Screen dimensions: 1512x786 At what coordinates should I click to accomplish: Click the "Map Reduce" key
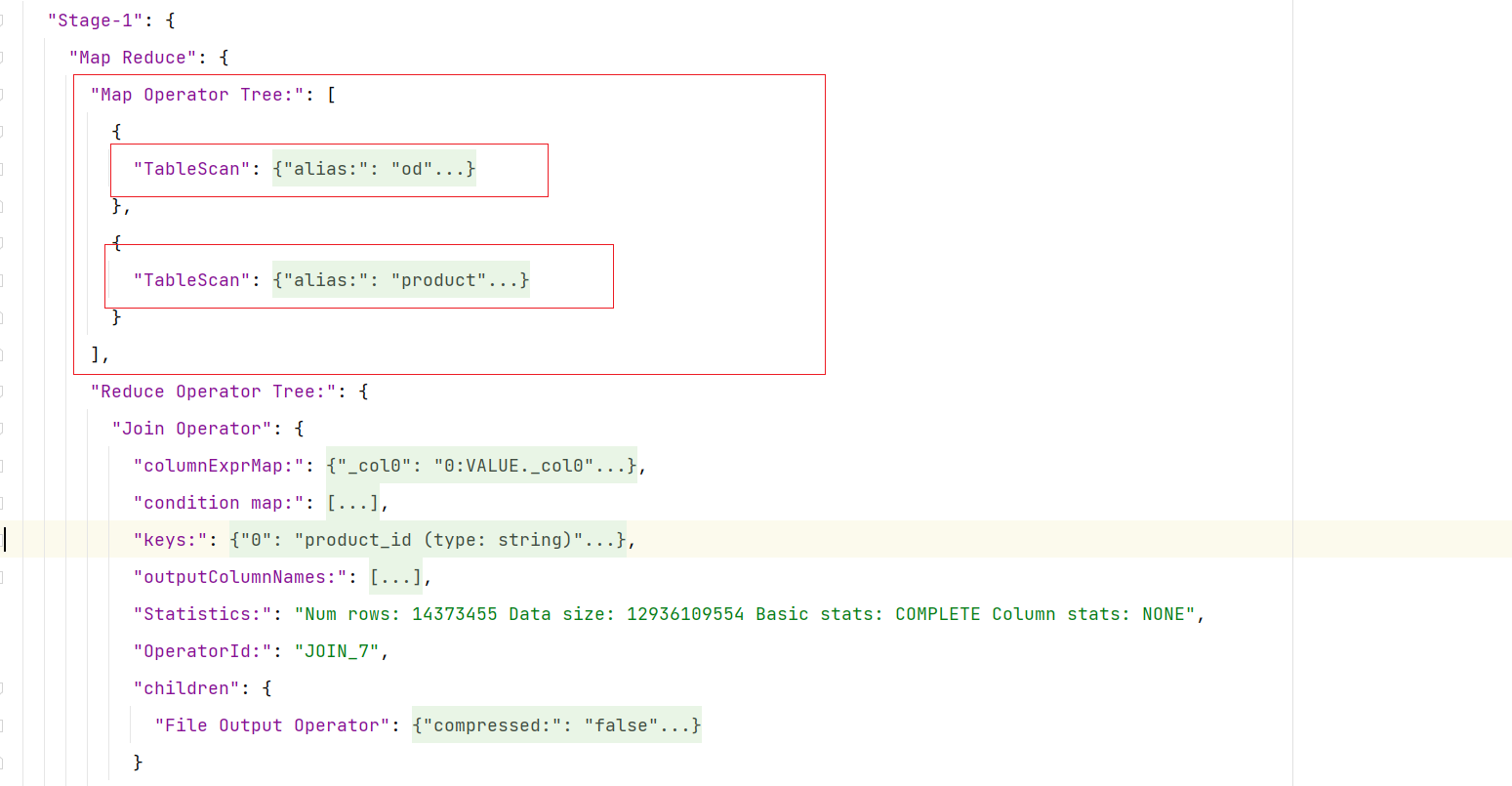[x=133, y=58]
